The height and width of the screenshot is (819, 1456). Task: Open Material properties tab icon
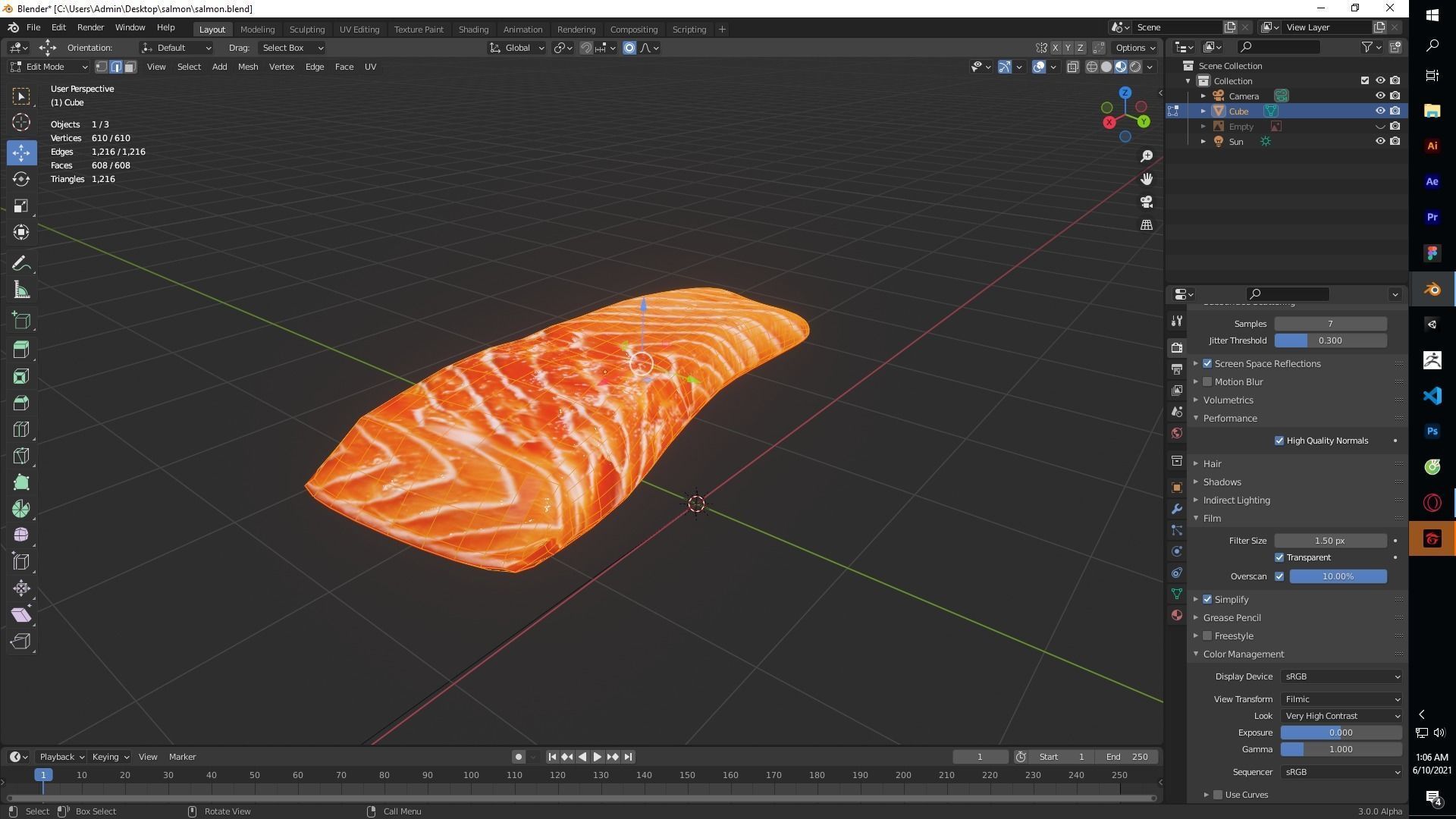click(x=1176, y=615)
